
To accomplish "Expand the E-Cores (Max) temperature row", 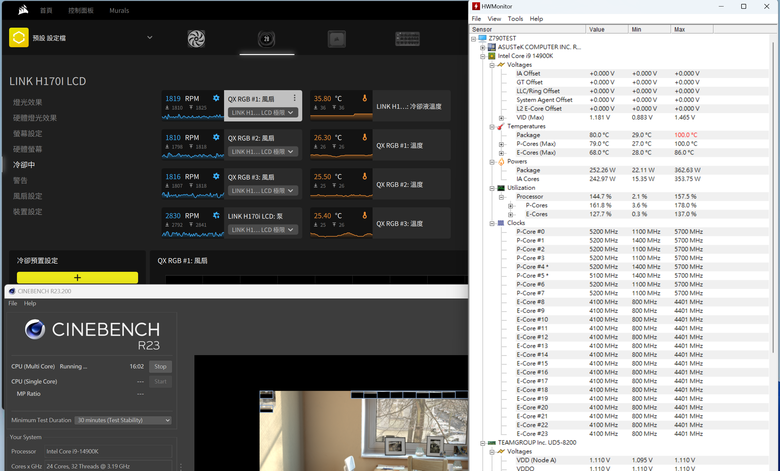I will (x=501, y=153).
